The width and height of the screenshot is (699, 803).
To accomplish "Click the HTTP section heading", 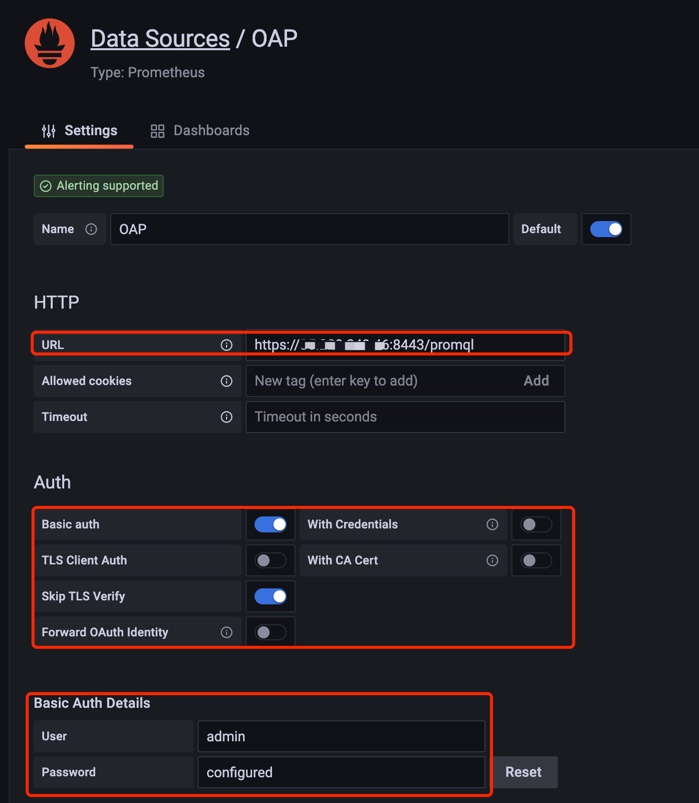I will point(56,302).
